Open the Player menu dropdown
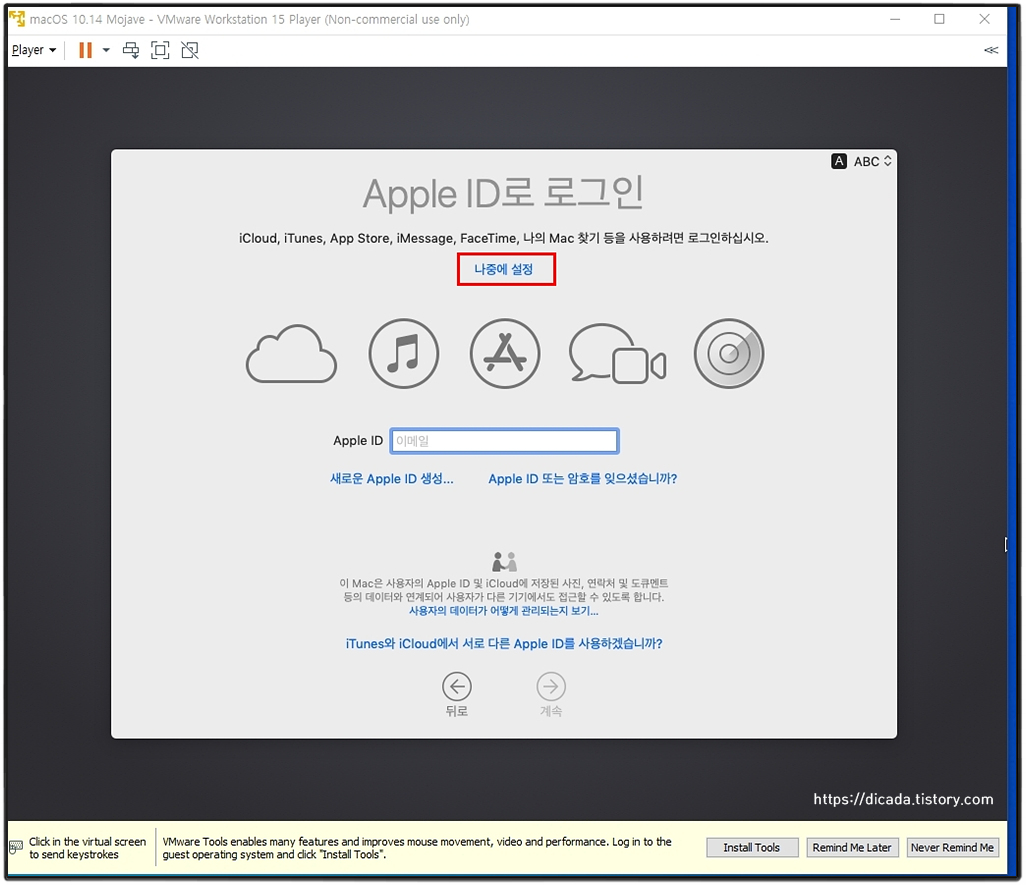The height and width of the screenshot is (885, 1026). 34,50
